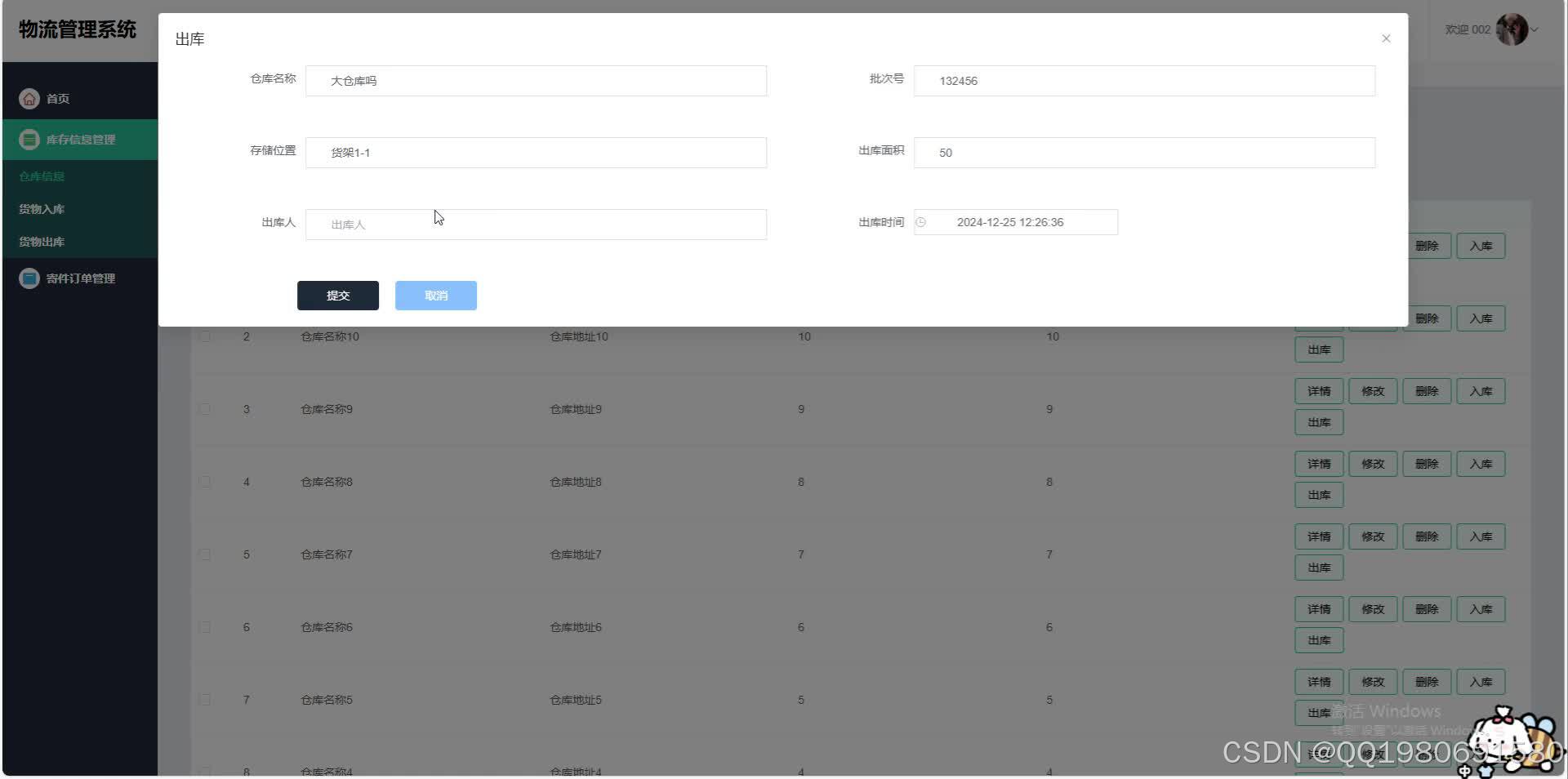Image resolution: width=1568 pixels, height=779 pixels.
Task: Tick checkbox for row 仓库名称8
Action: pyautogui.click(x=205, y=482)
